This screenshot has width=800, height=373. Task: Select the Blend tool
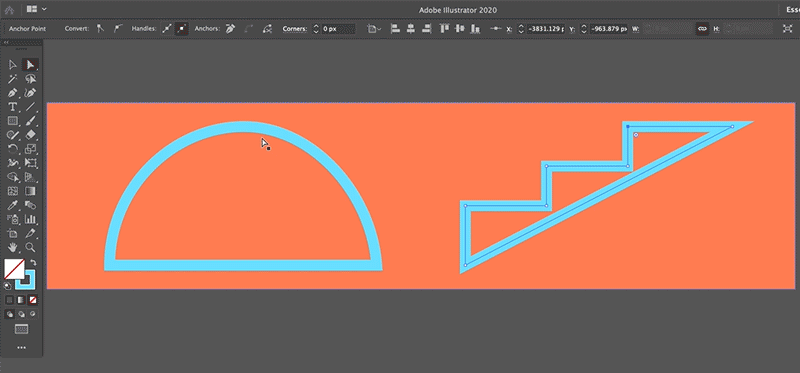click(x=30, y=205)
